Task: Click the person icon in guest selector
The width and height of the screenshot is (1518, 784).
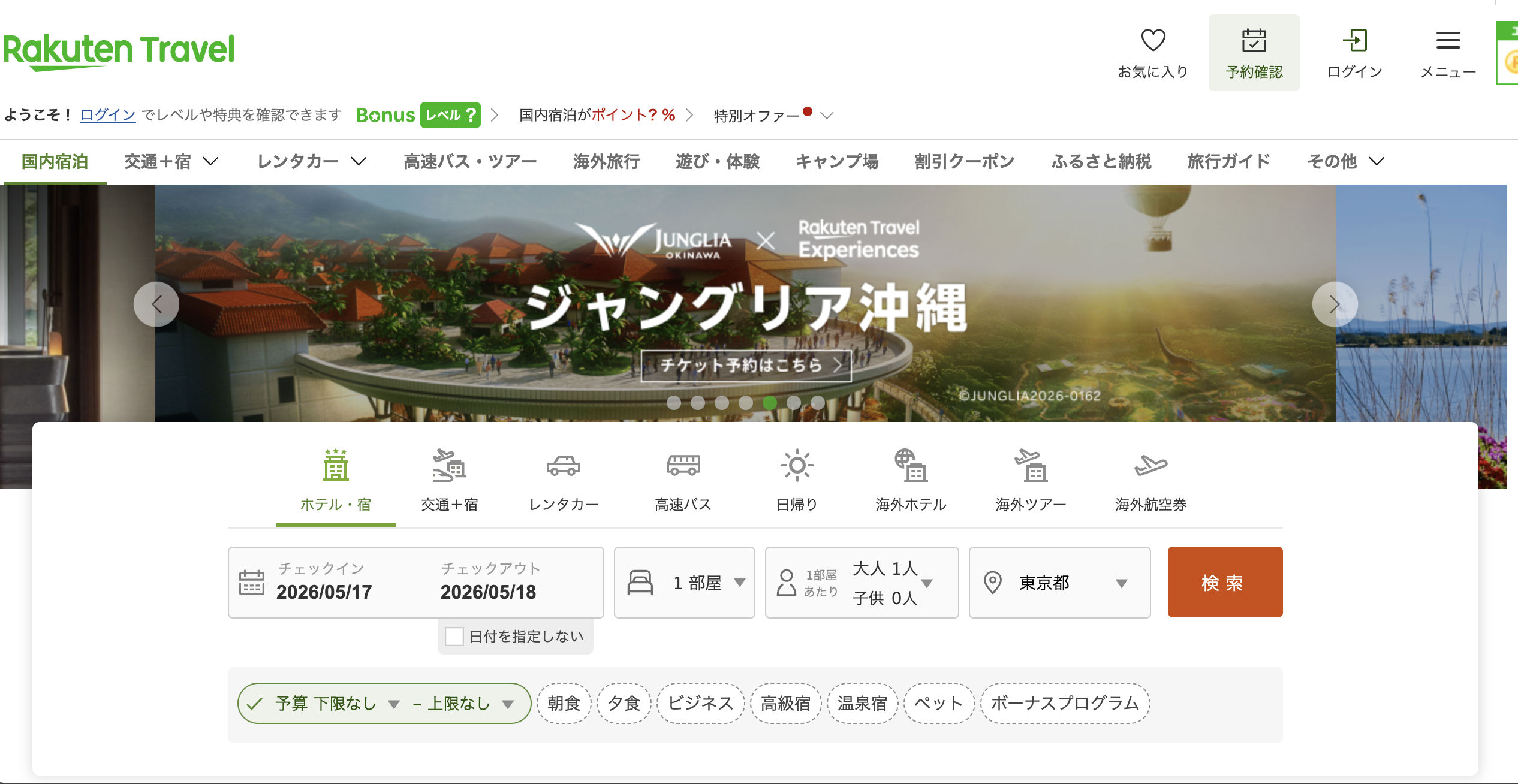Action: click(x=786, y=582)
